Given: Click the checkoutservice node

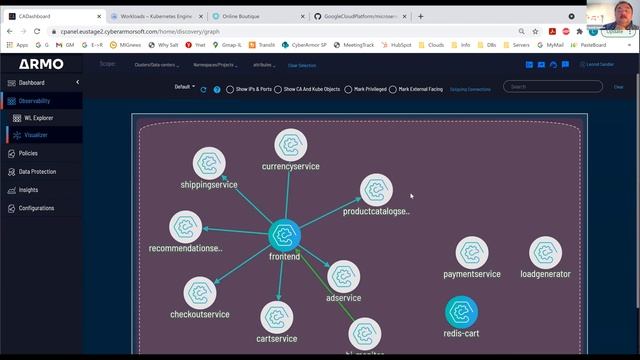Looking at the screenshot, I should 200,293.
